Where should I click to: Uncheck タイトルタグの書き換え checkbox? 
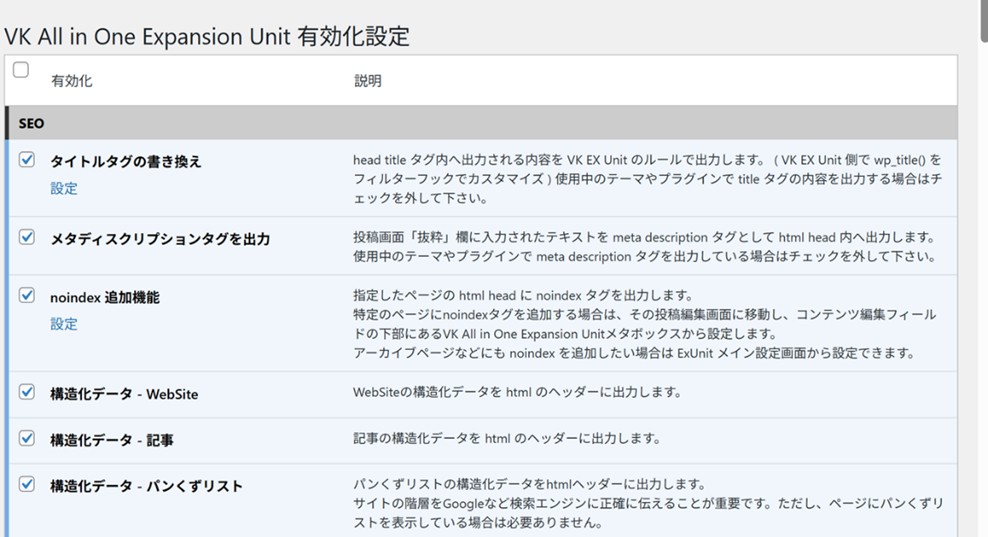(26, 159)
